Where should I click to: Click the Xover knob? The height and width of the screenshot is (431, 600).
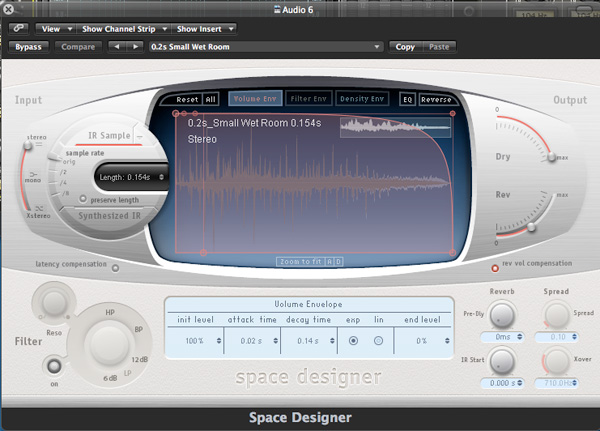point(556,361)
